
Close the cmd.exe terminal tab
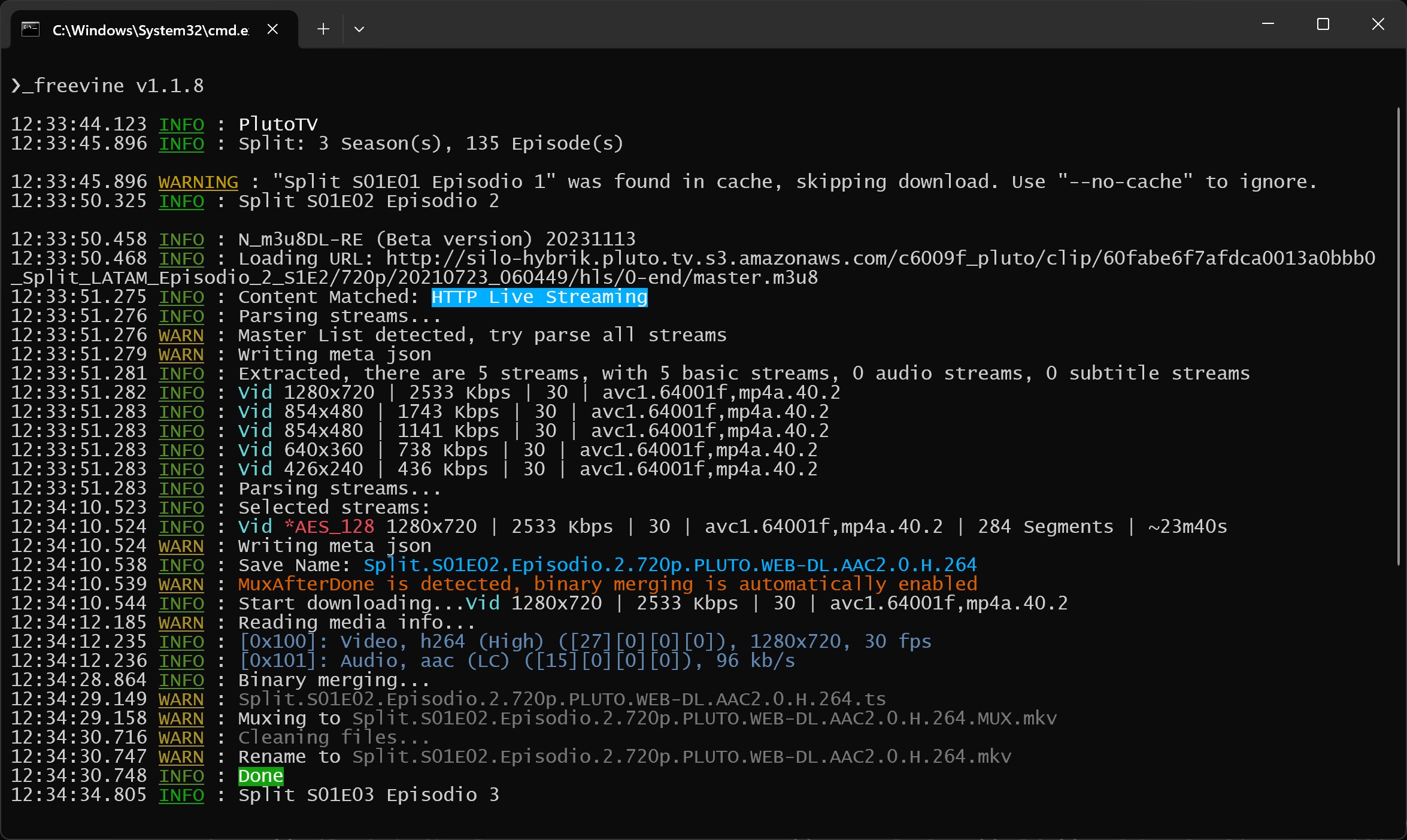click(x=272, y=29)
